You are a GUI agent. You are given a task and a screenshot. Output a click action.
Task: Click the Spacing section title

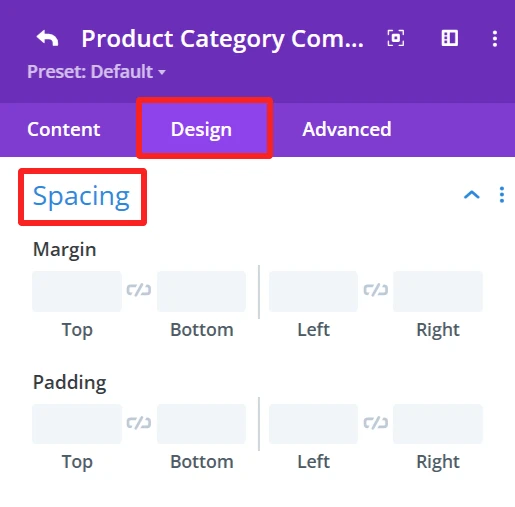point(81,197)
